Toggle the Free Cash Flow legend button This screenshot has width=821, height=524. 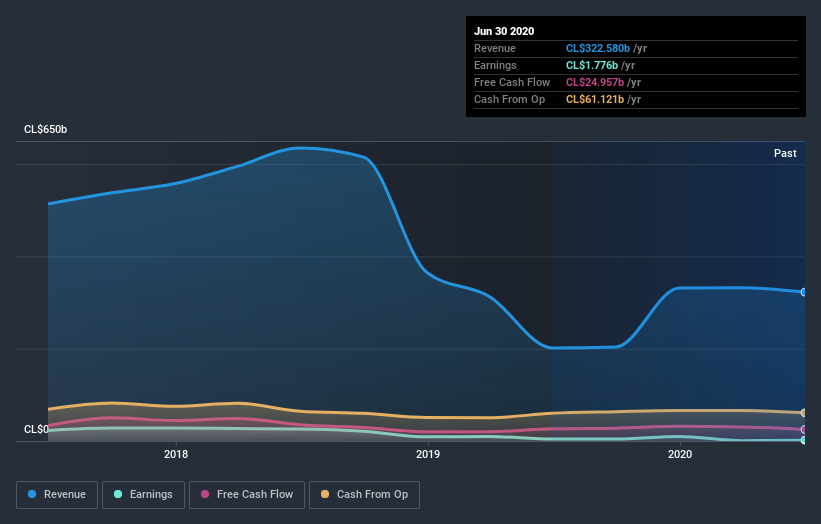pos(247,495)
